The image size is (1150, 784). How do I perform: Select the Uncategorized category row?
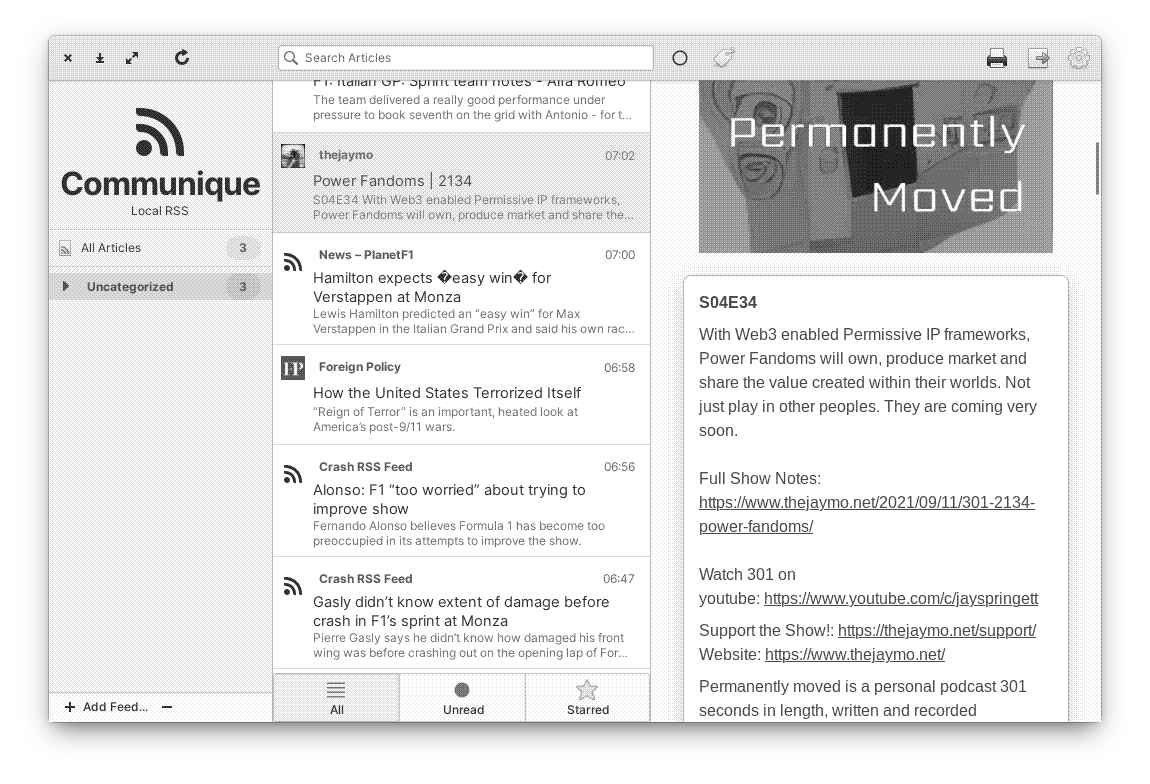point(161,286)
